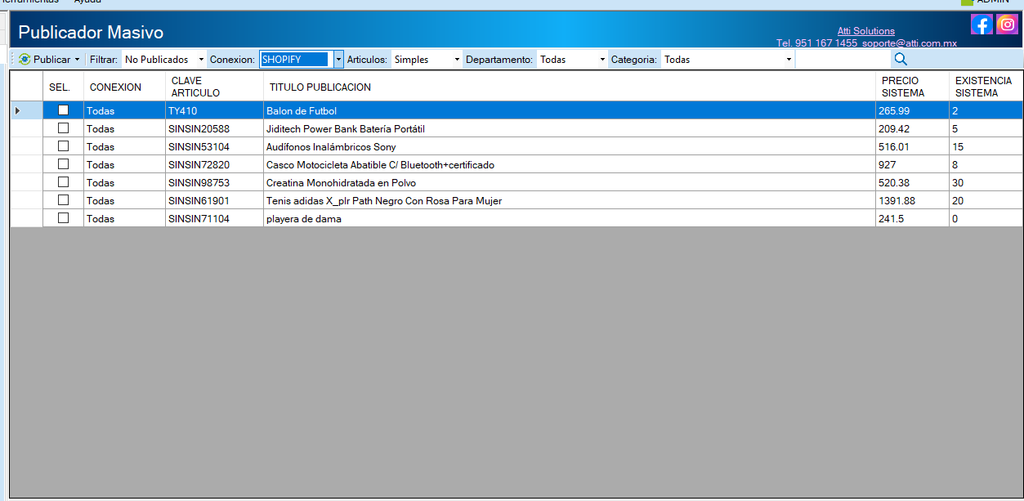Click the Todas connection cell for SINSIN20588
1024x501 pixels.
pyautogui.click(x=124, y=129)
